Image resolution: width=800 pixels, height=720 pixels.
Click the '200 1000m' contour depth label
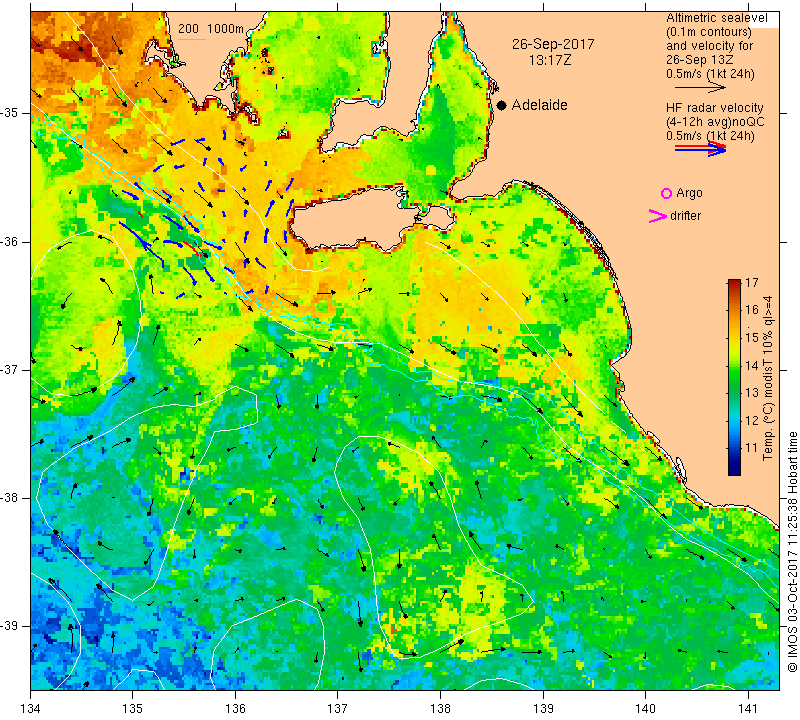pyautogui.click(x=211, y=29)
